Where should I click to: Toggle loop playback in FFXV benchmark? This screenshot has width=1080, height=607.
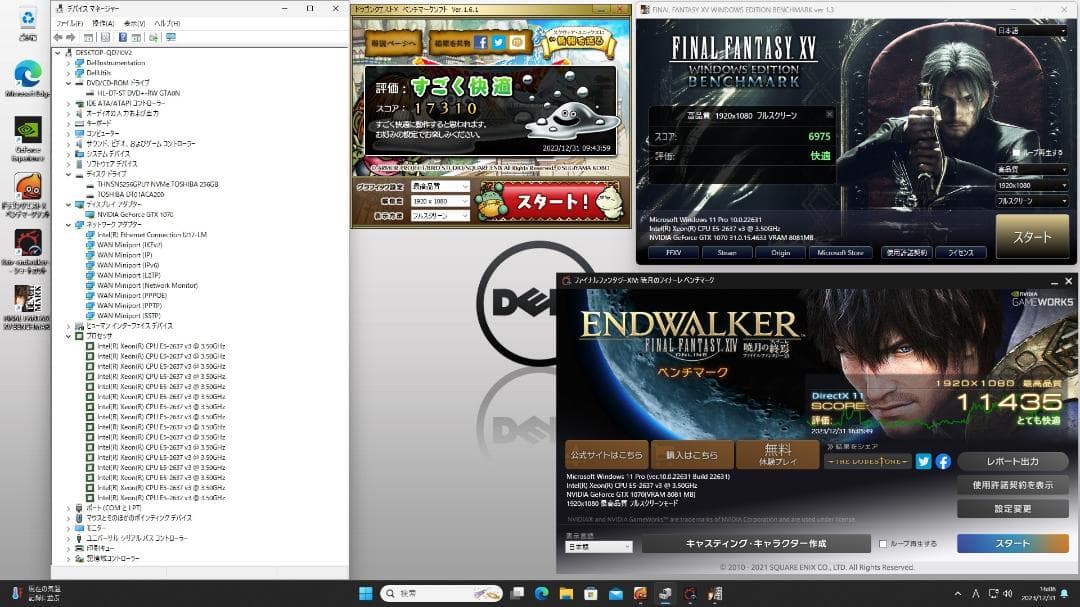1016,152
